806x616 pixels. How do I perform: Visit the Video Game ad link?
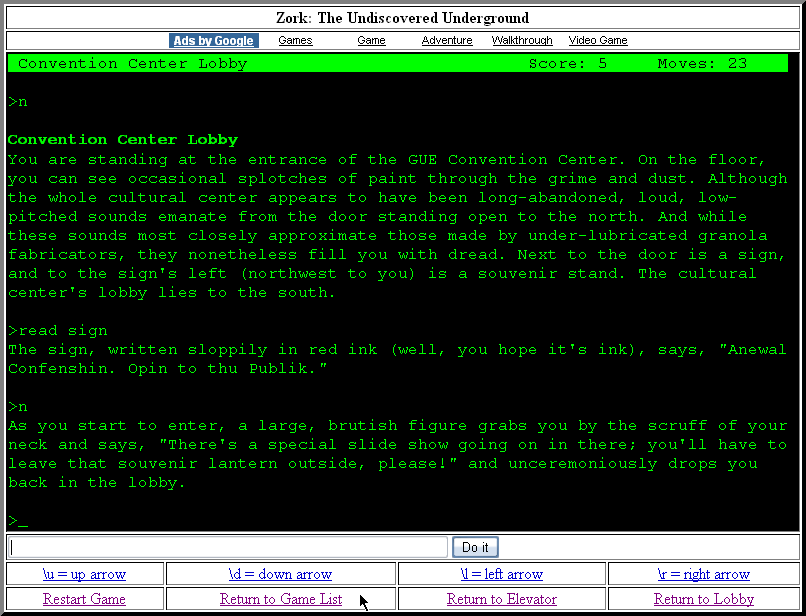(598, 41)
